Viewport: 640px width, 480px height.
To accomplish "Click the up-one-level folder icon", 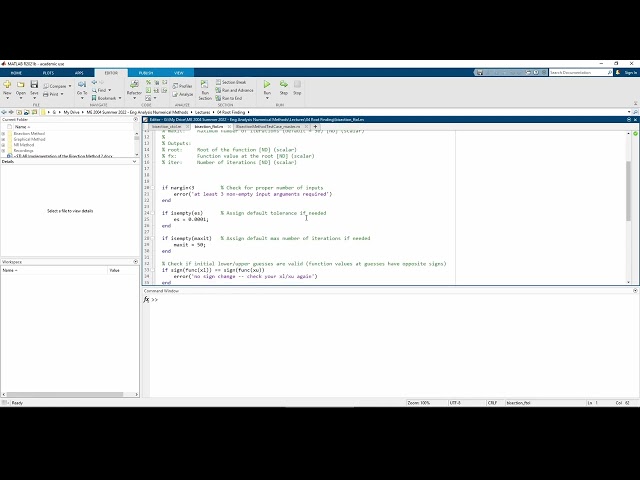I will [x=19, y=112].
